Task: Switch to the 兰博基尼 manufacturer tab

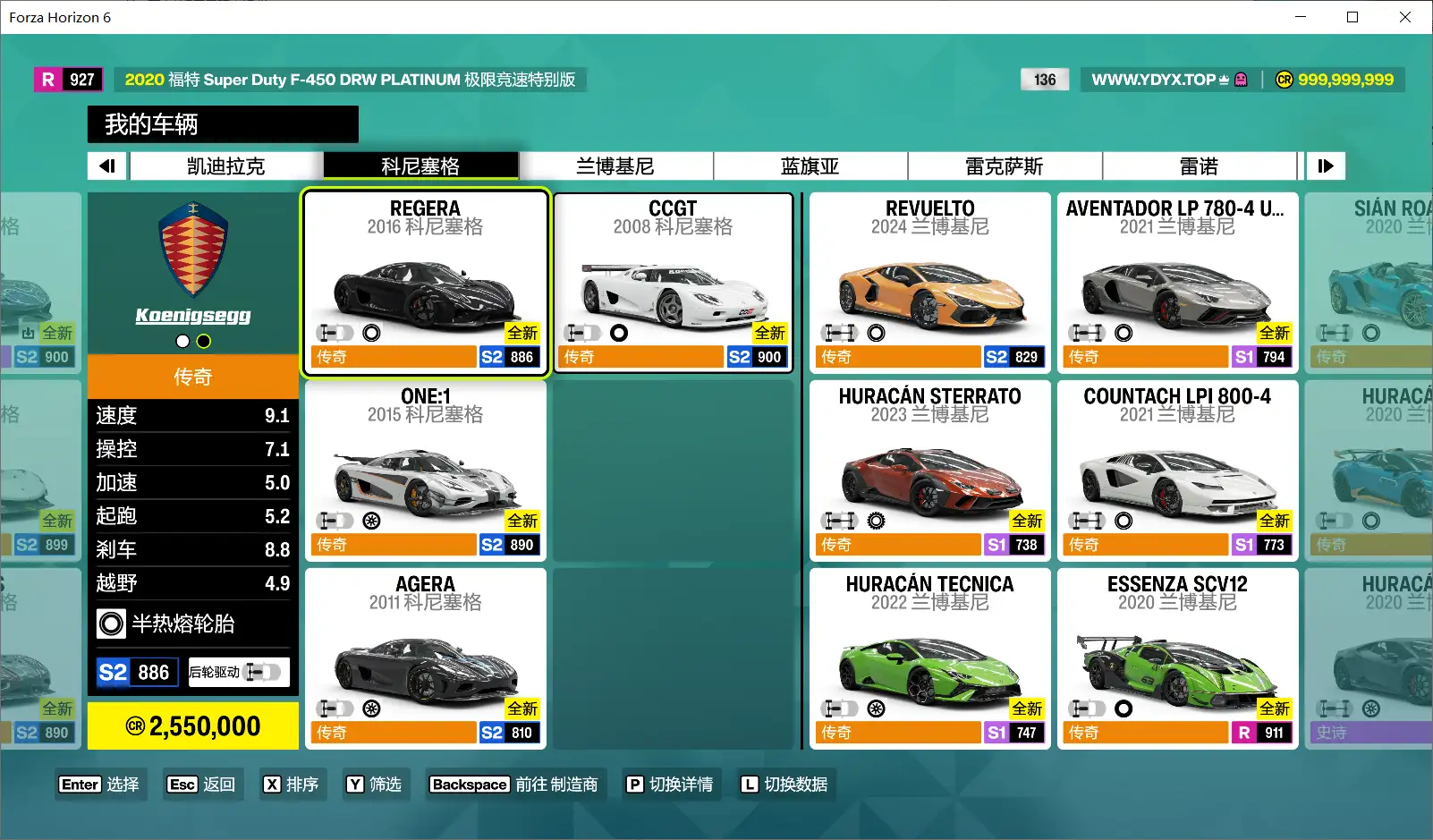Action: pos(615,166)
